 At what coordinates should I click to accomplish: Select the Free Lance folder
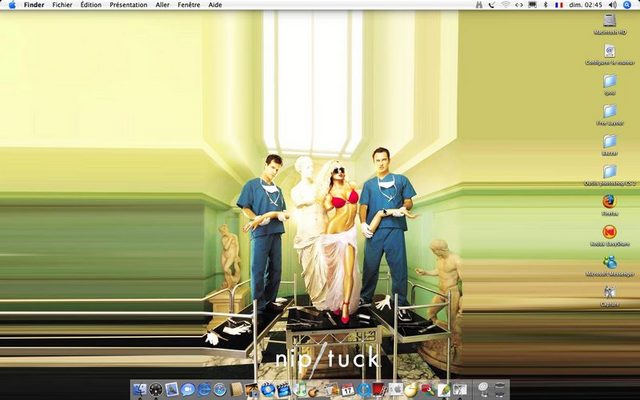tap(610, 111)
